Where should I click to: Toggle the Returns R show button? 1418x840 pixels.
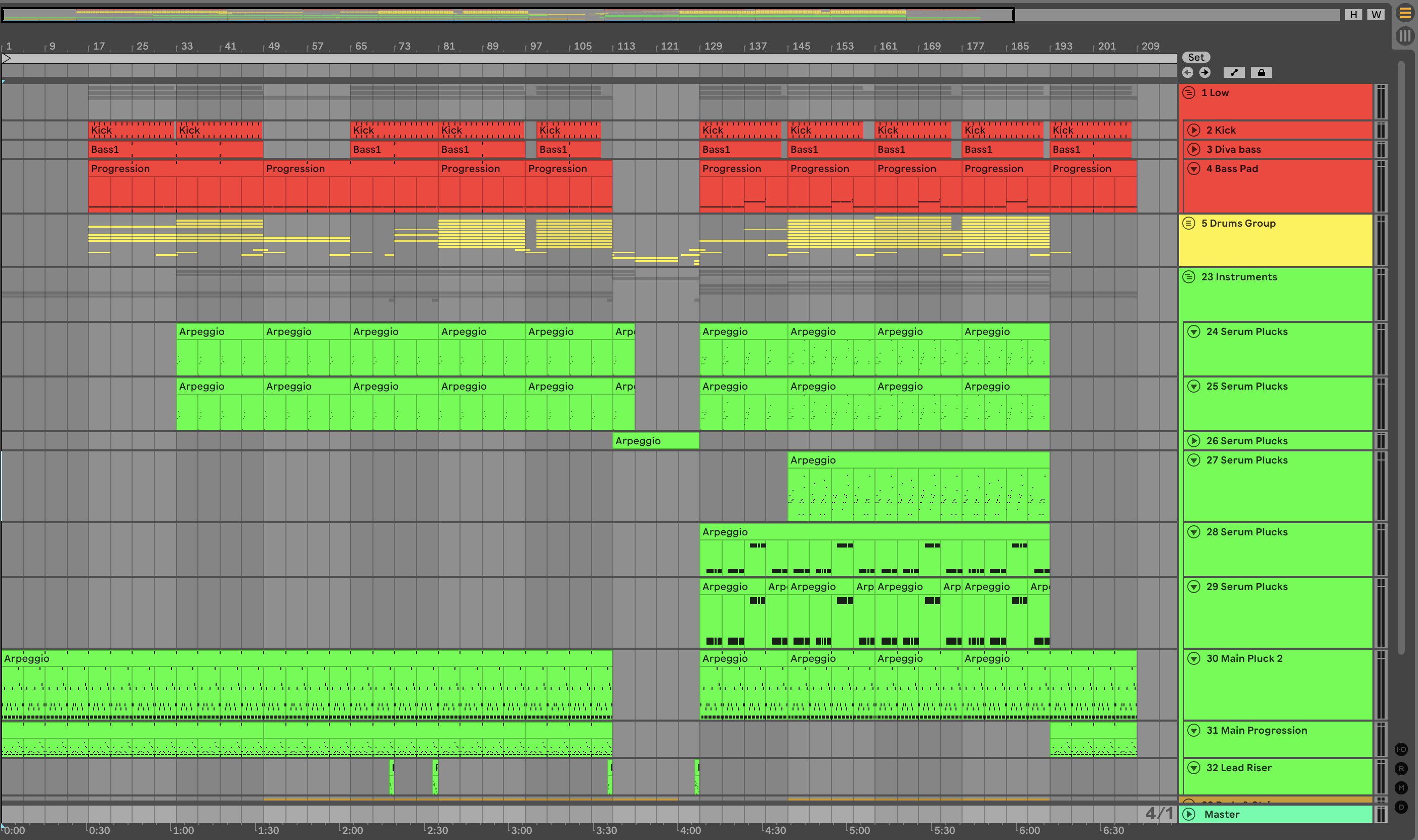coord(1401,769)
